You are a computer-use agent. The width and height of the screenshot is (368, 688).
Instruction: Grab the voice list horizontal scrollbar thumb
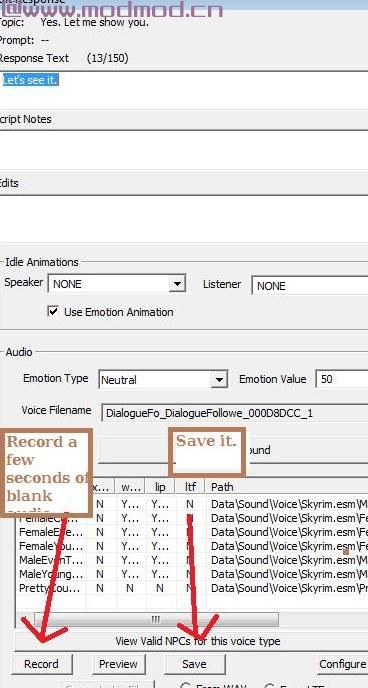(156, 620)
